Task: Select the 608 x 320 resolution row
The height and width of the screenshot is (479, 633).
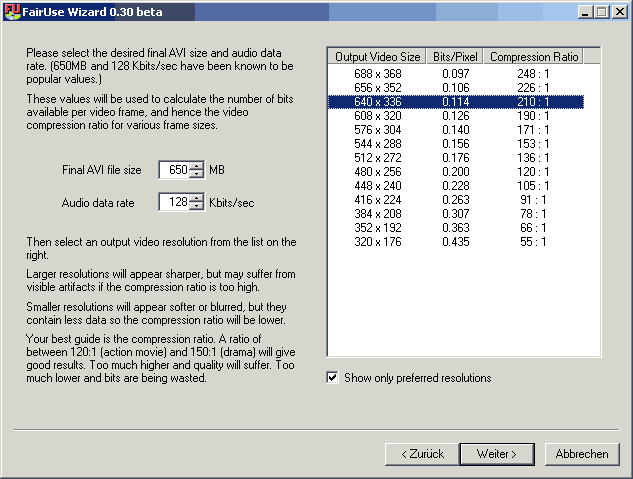Action: tap(456, 116)
